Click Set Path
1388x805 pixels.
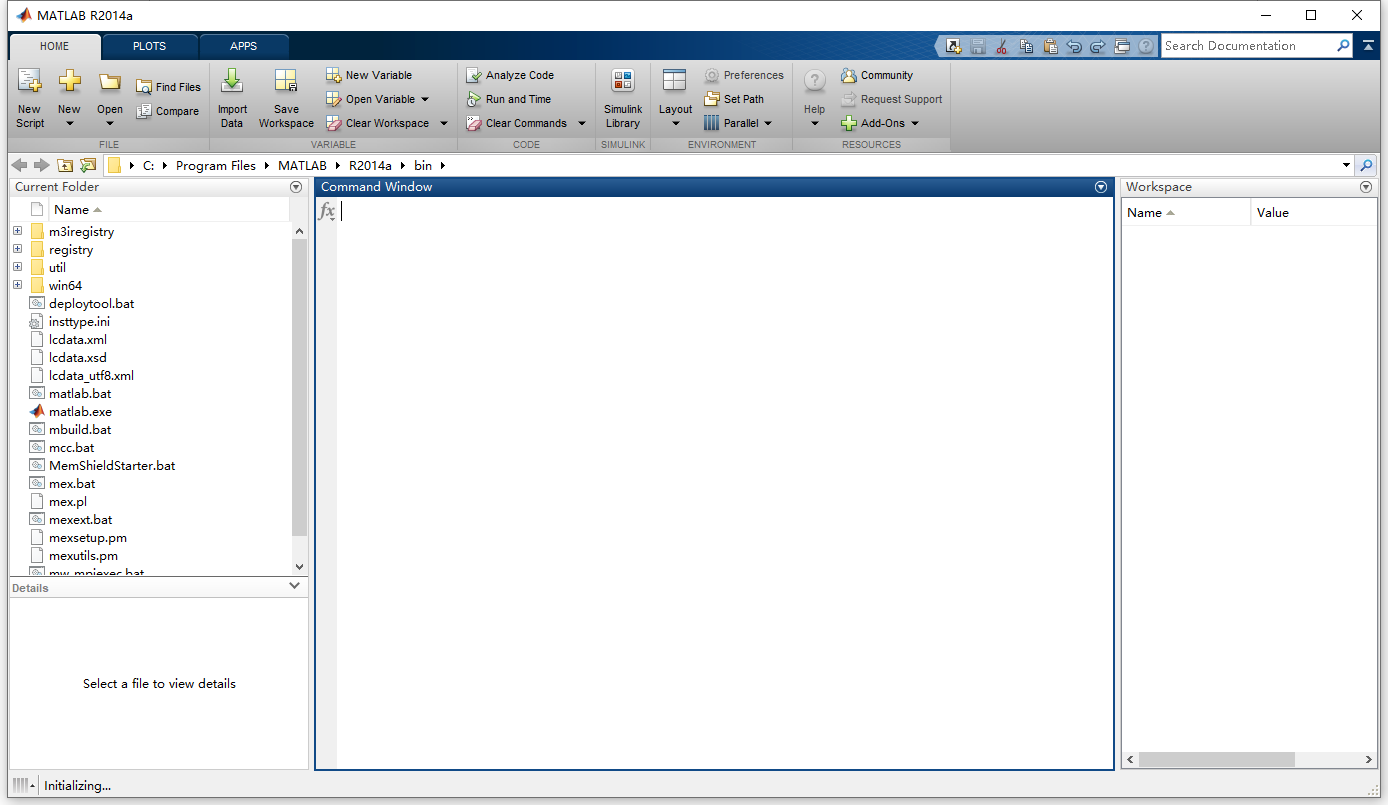tap(733, 99)
